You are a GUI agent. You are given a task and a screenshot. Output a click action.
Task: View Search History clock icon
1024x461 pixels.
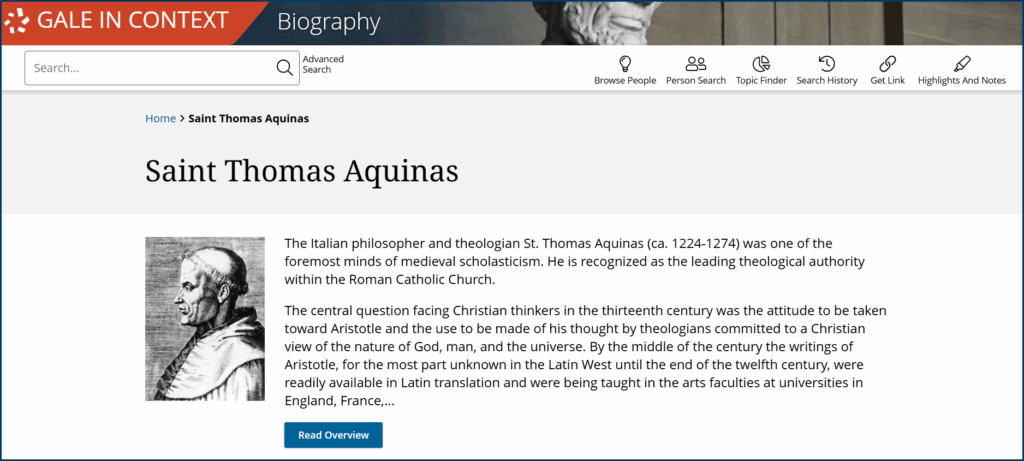(827, 64)
